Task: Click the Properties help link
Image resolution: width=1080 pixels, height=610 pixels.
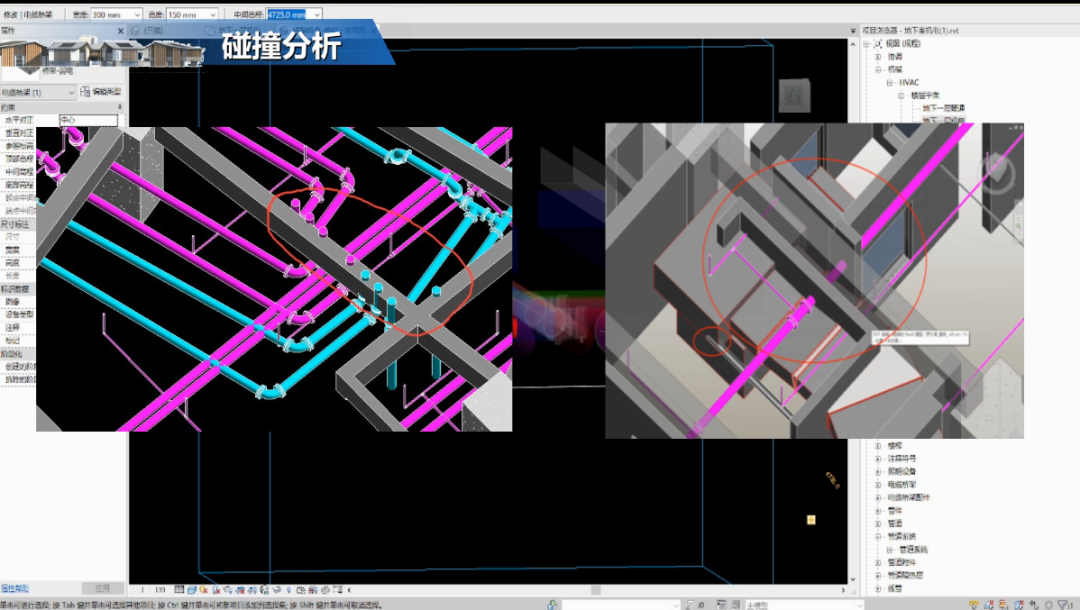Action: coord(15,588)
